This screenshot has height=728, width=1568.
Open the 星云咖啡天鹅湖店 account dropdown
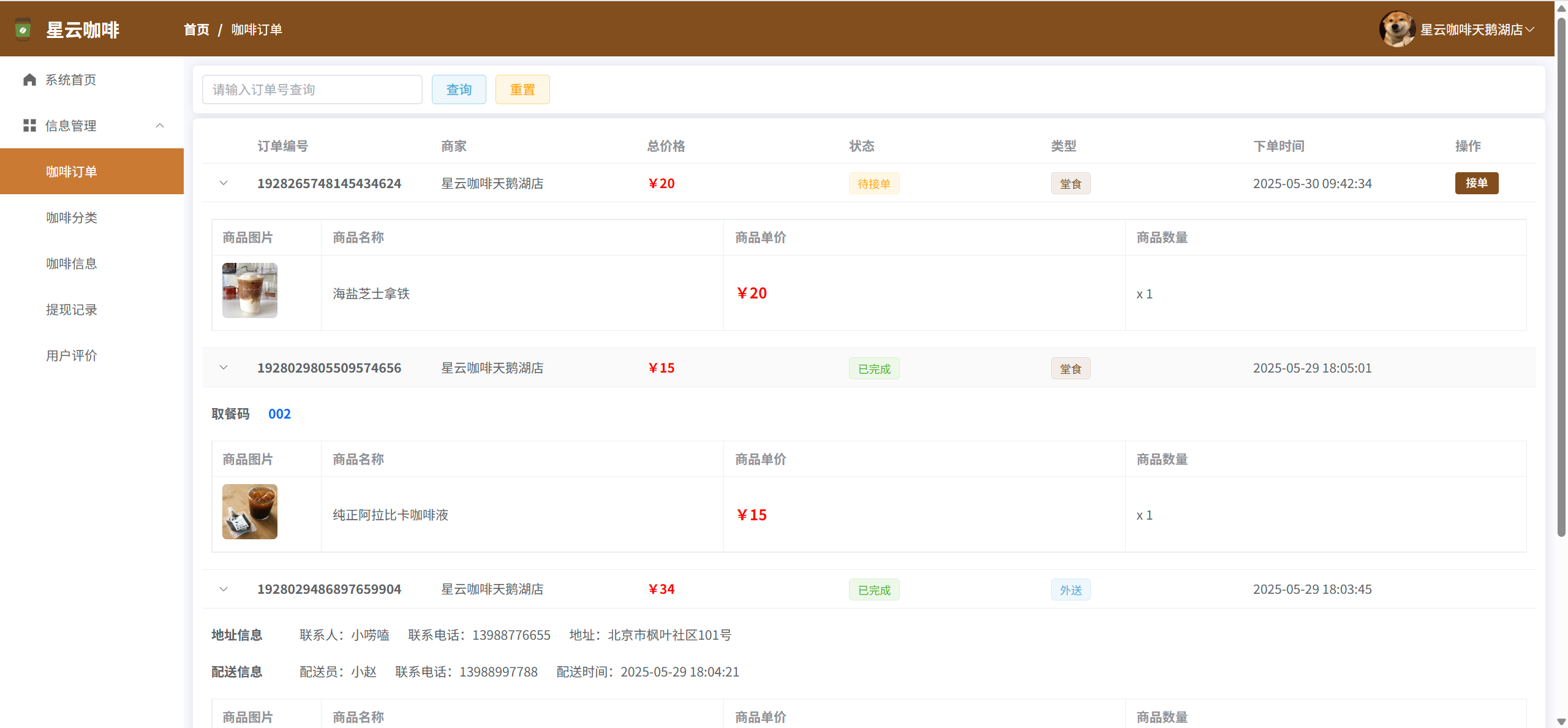[1476, 29]
